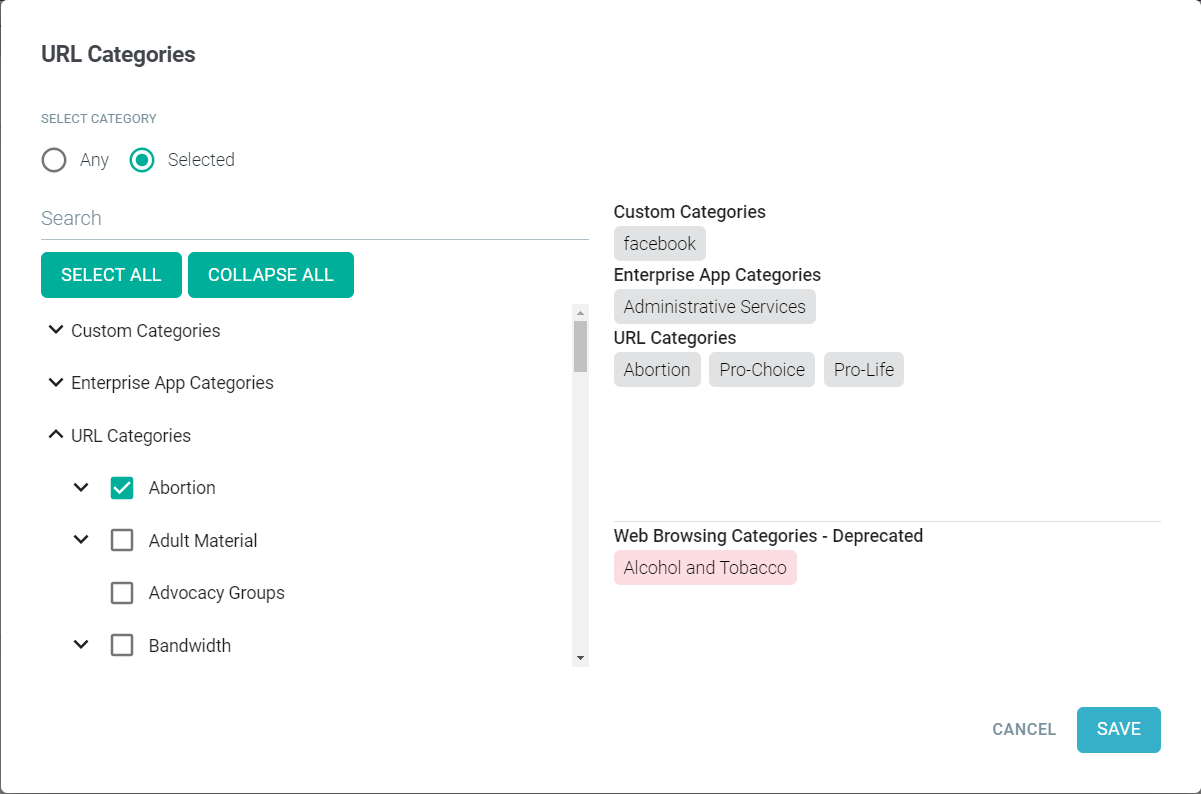1201x794 pixels.
Task: Enable the Advocacy Groups checkbox
Action: 122,593
